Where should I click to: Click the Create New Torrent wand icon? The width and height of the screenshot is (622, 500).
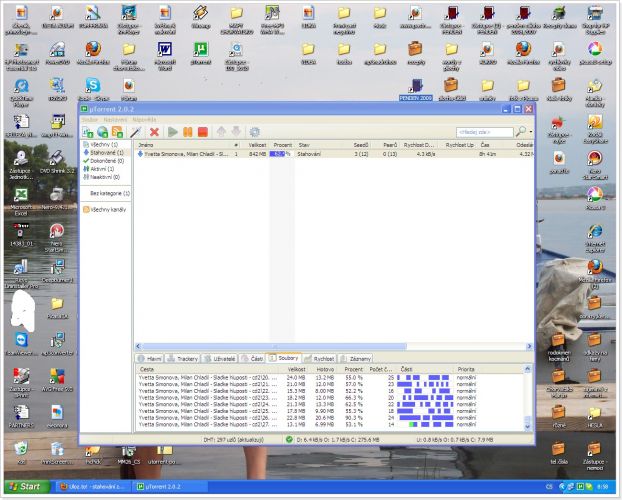(x=136, y=132)
